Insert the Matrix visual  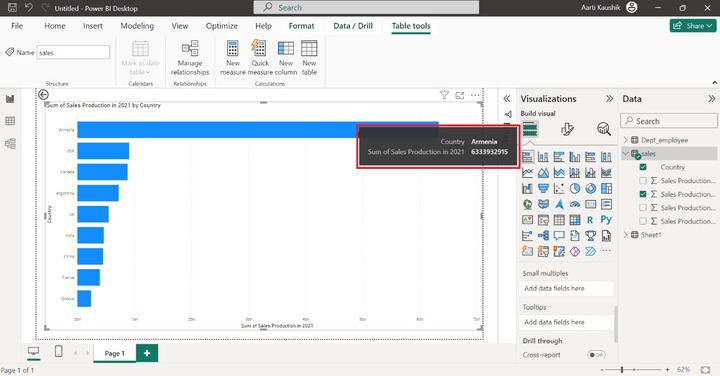point(575,220)
